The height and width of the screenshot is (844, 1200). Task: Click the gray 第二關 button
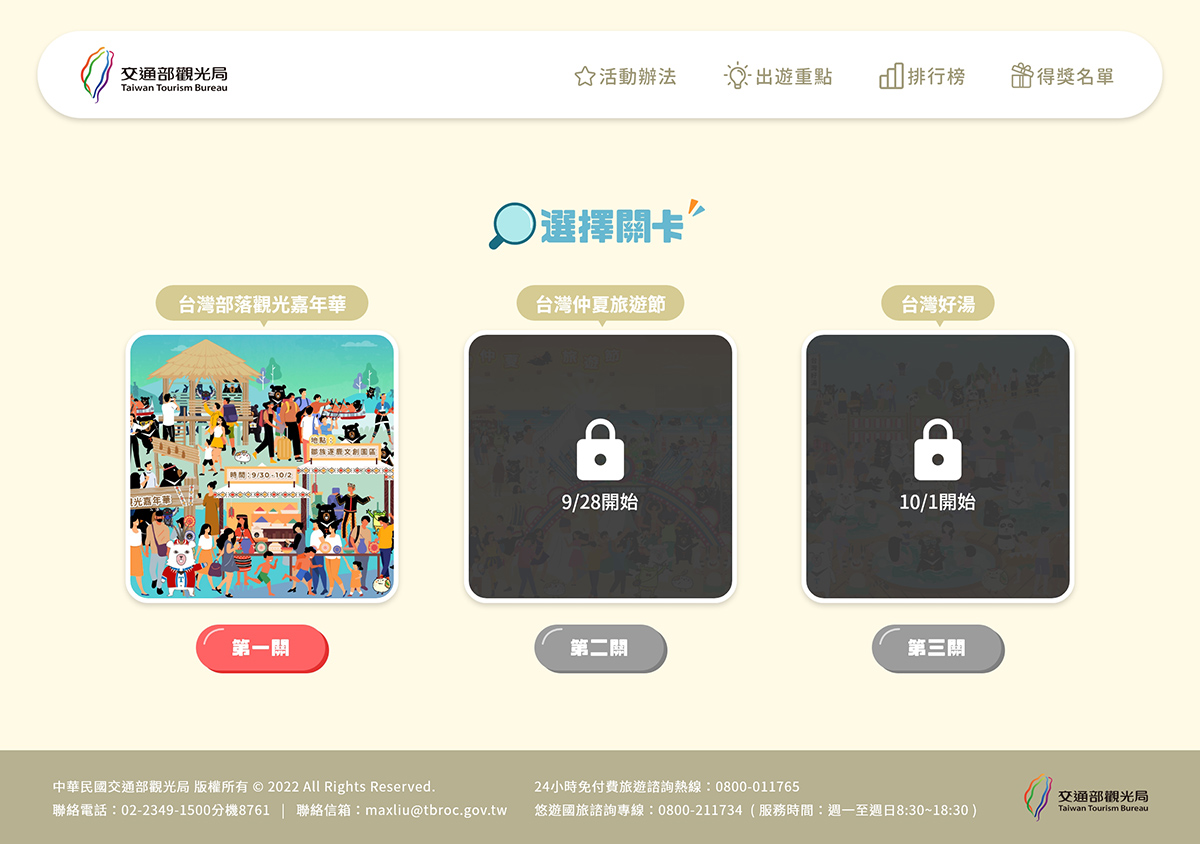(x=600, y=649)
